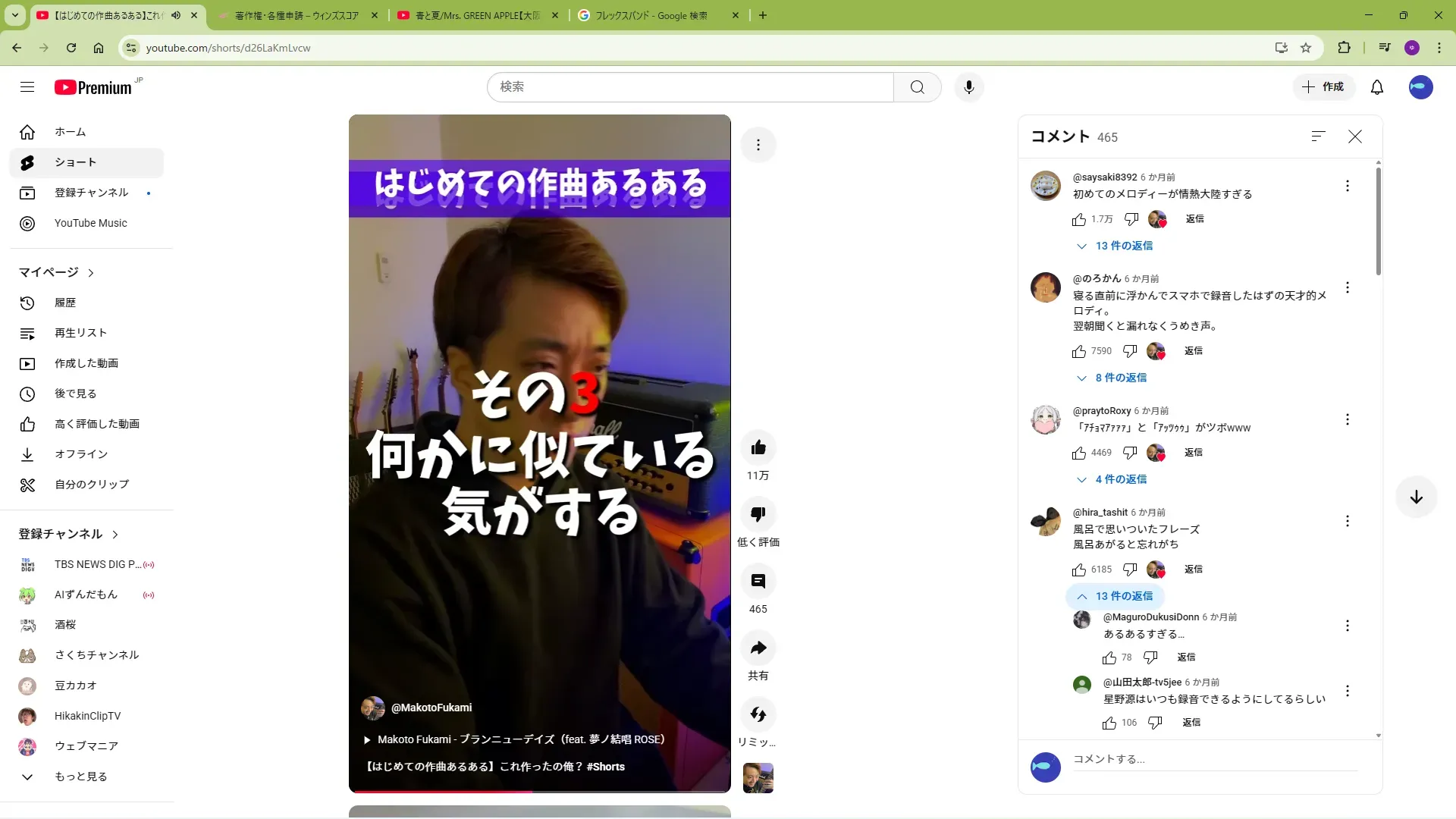Toggle dislike on the short video
Image resolution: width=1456 pixels, height=819 pixels.
pos(758,515)
